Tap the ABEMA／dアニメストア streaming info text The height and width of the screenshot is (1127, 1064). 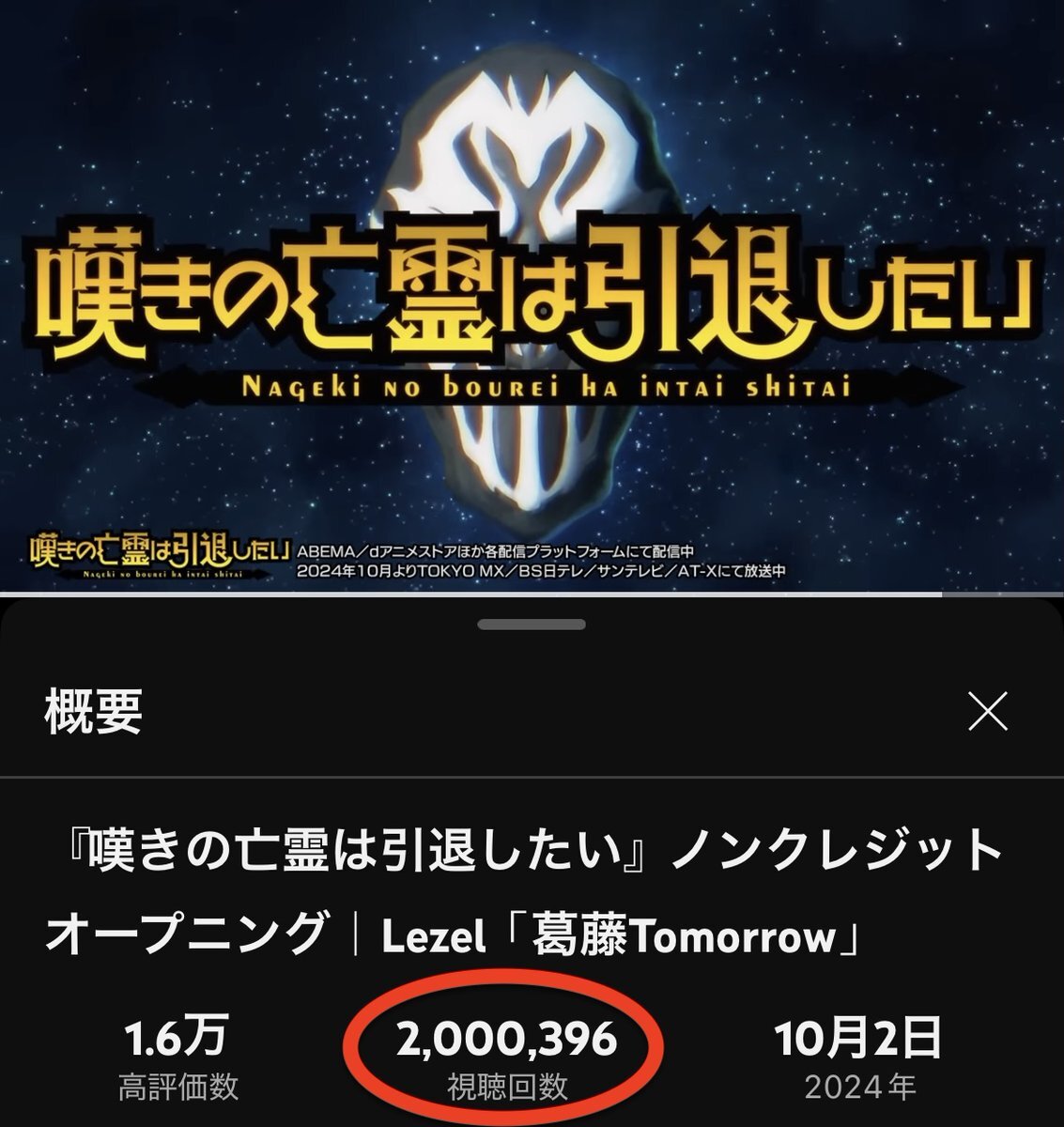point(499,550)
